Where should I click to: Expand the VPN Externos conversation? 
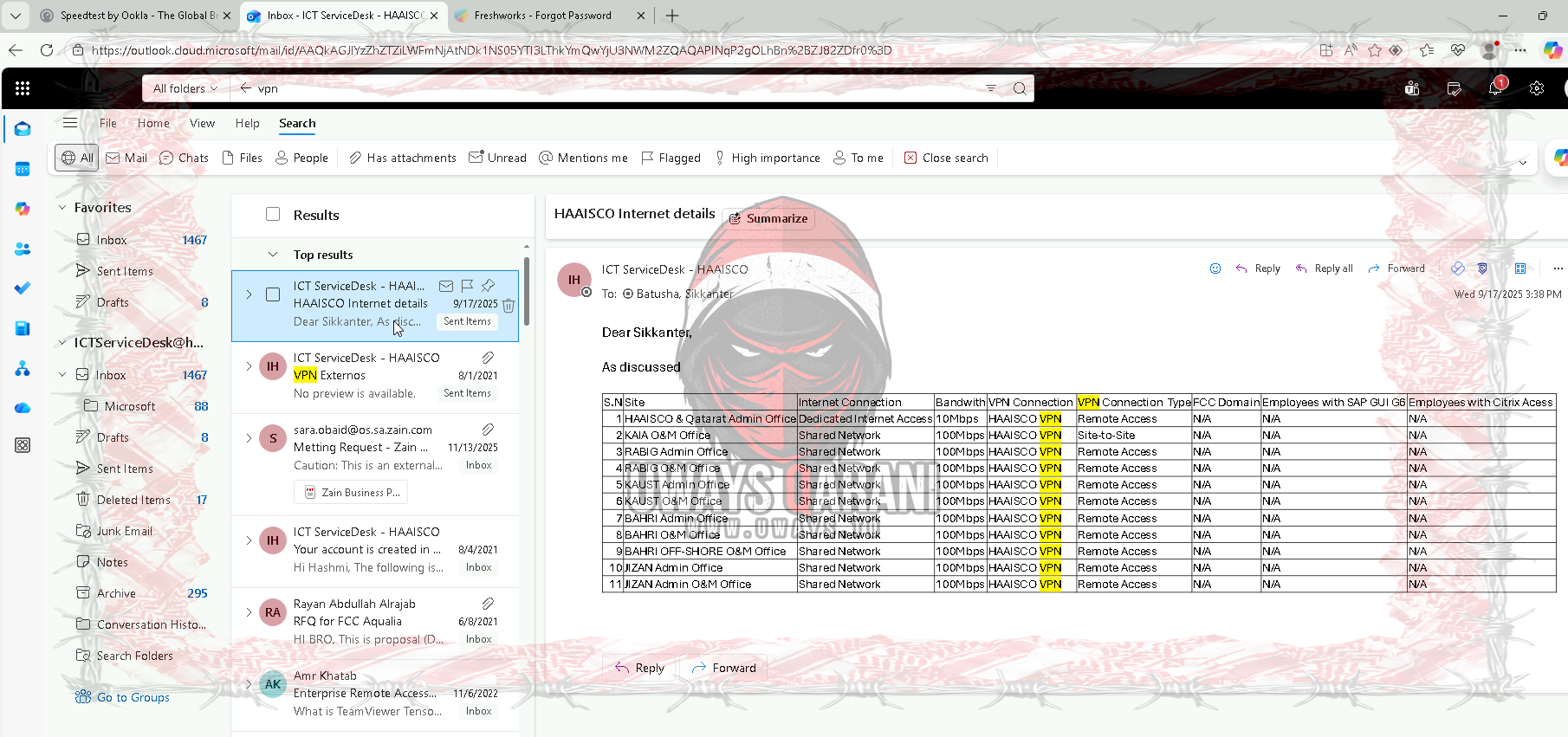(x=249, y=366)
